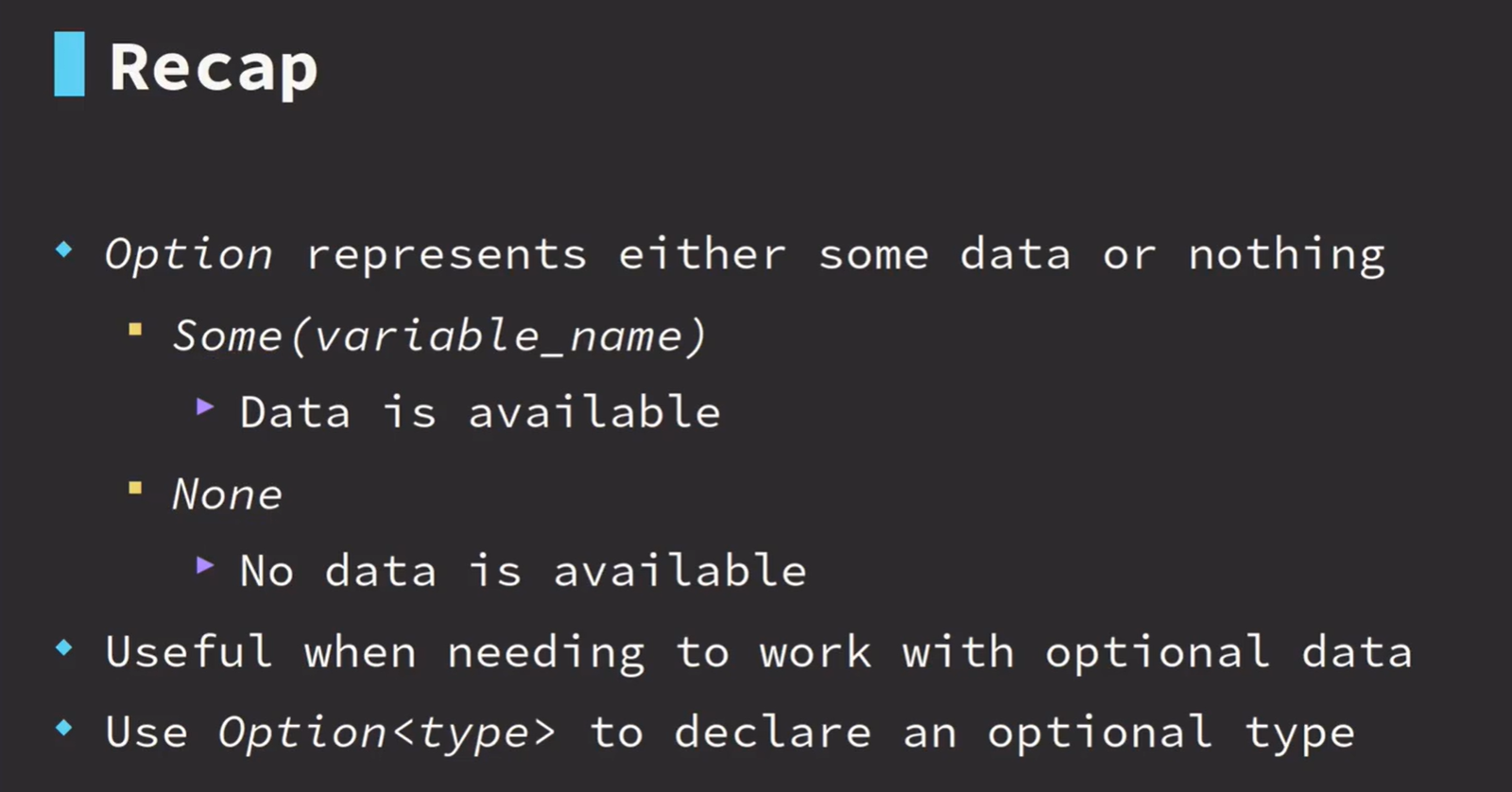Viewport: 1512px width, 792px height.
Task: Click the yellow square bullet beside Some(variable_name)
Action: click(x=135, y=330)
